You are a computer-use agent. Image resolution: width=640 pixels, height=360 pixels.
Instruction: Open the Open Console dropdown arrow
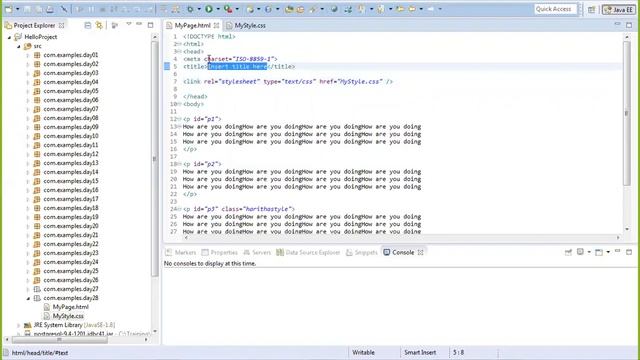(608, 252)
